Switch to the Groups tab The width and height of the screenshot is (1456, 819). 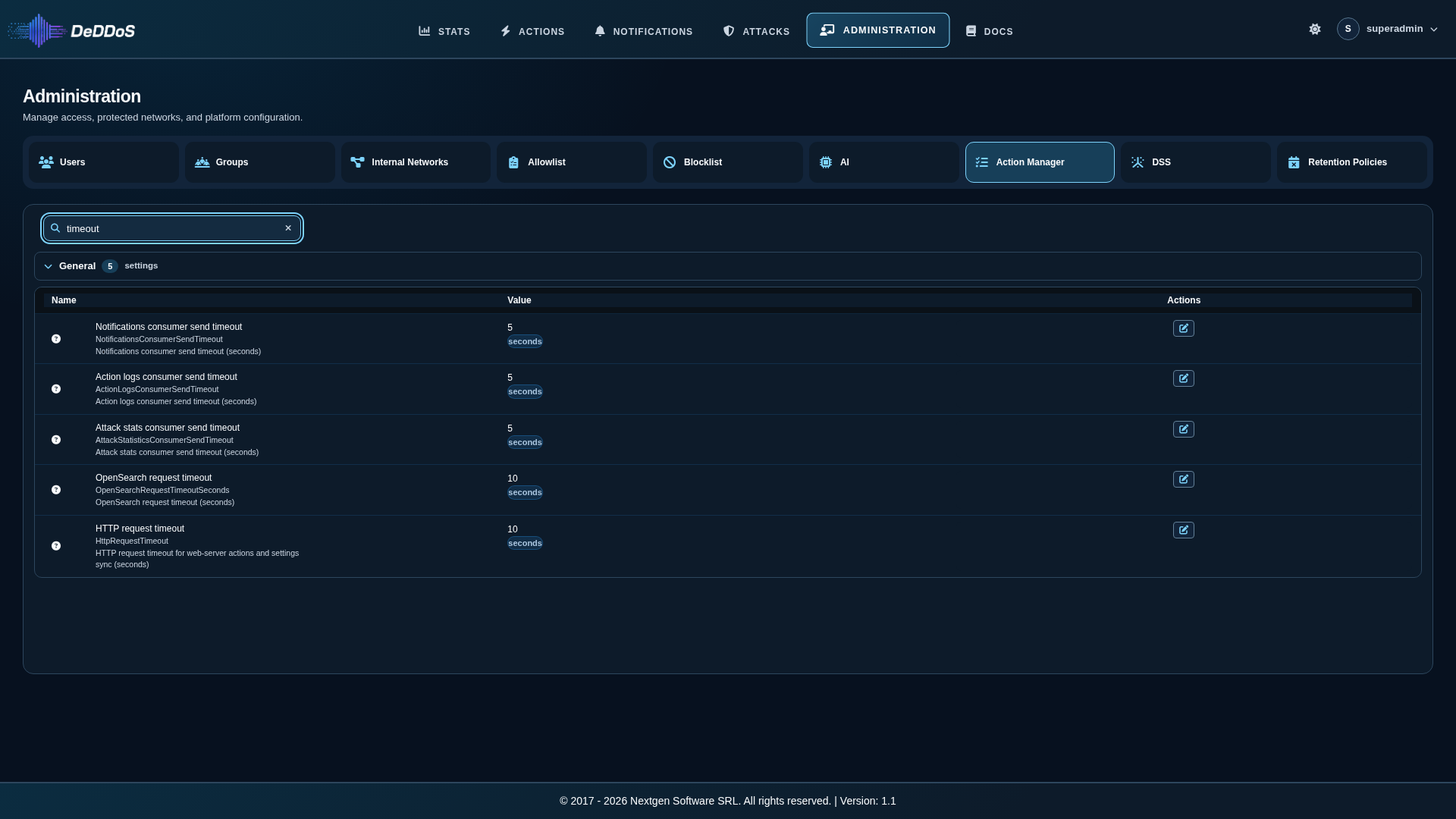(260, 162)
